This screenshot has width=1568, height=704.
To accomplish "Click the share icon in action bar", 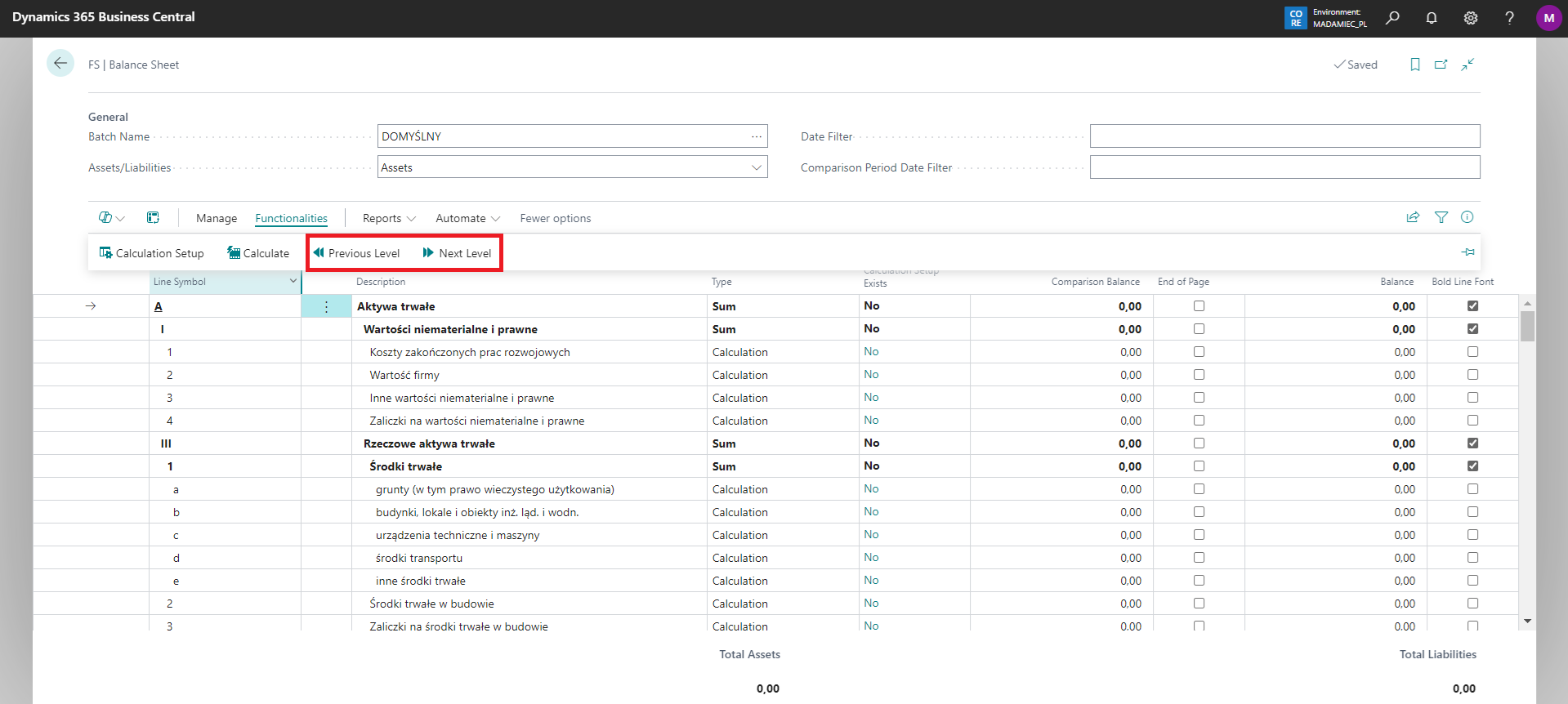I will [1413, 217].
